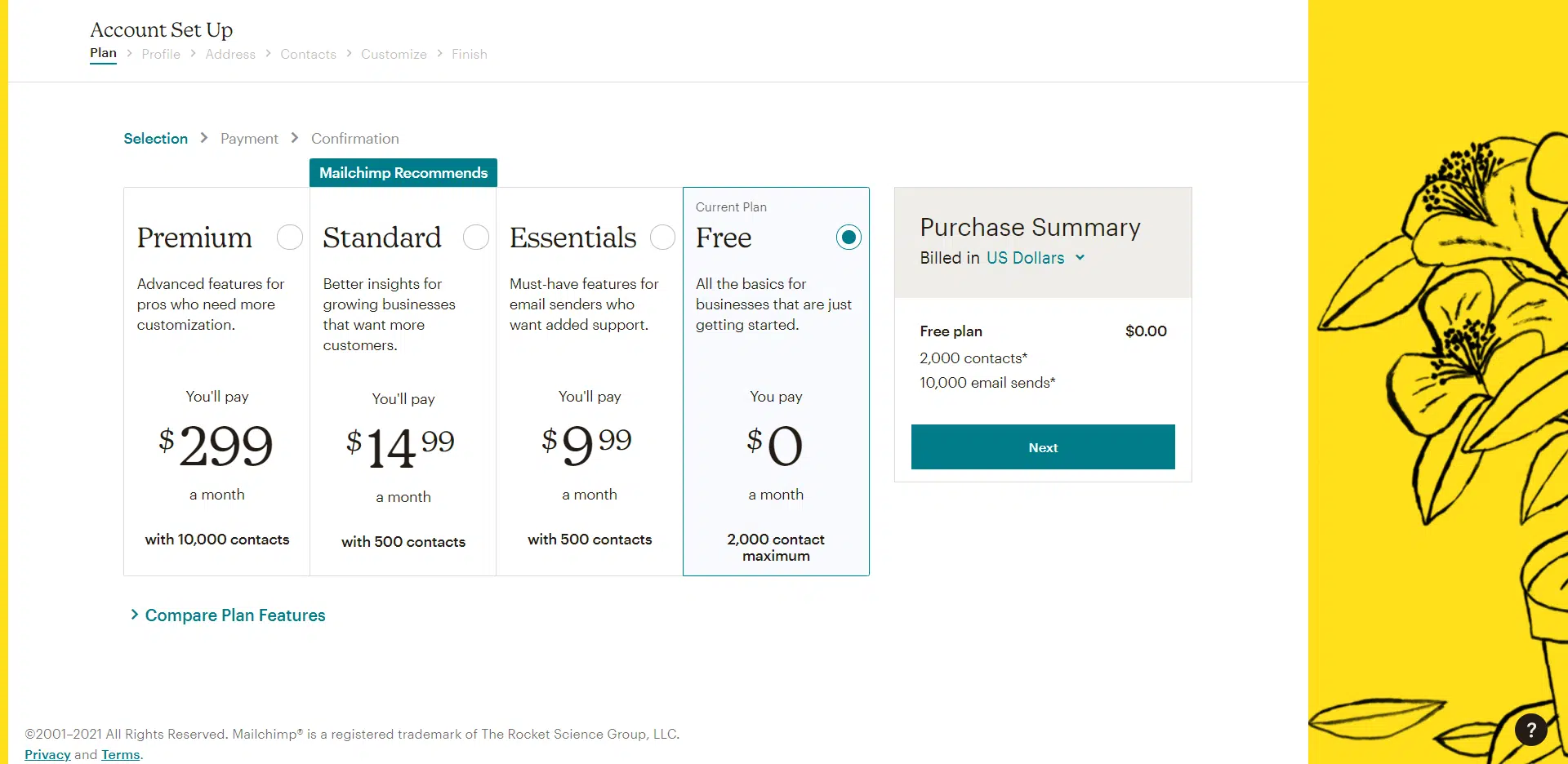Click the Confirmation breadcrumb step
This screenshot has height=764, width=1568.
pyautogui.click(x=355, y=139)
